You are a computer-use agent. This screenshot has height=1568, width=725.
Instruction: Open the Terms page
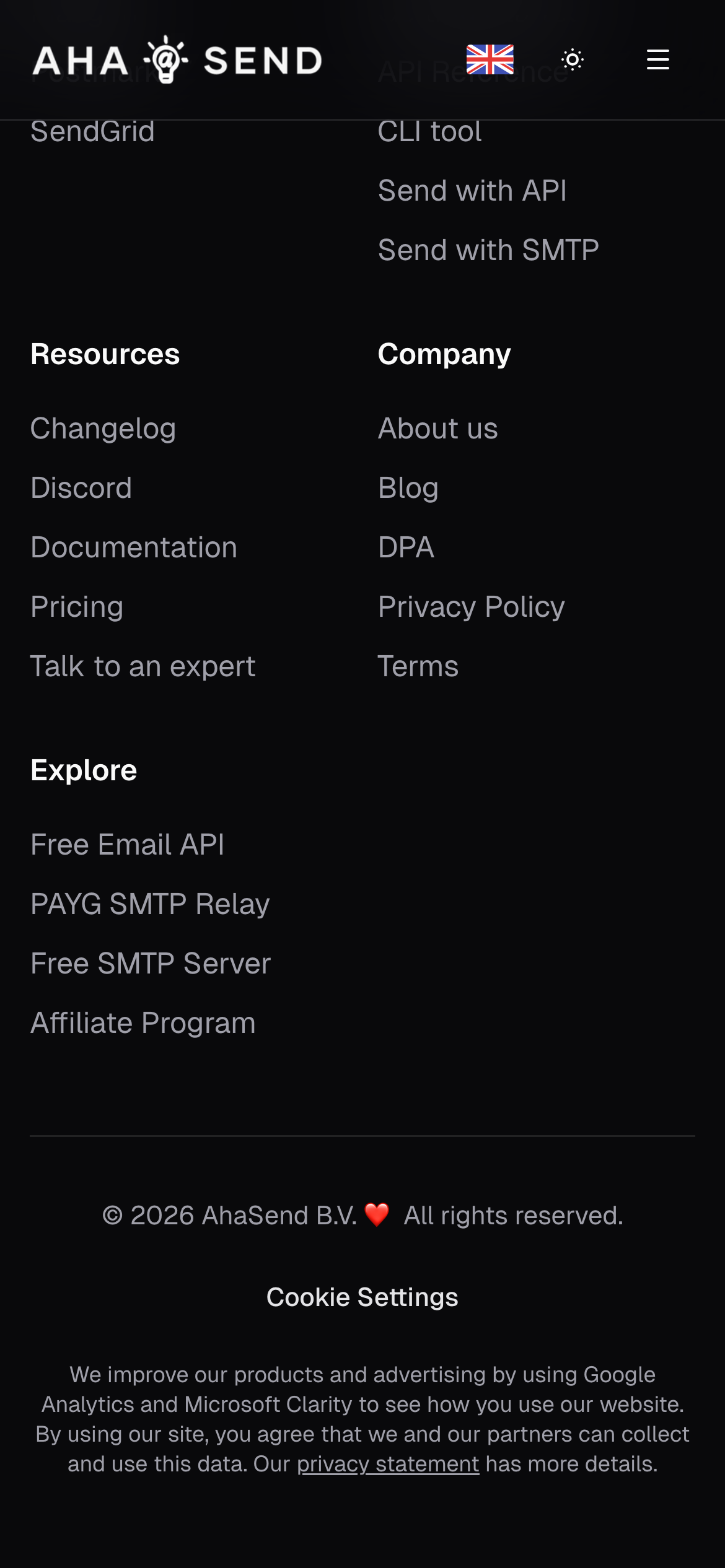coord(418,666)
